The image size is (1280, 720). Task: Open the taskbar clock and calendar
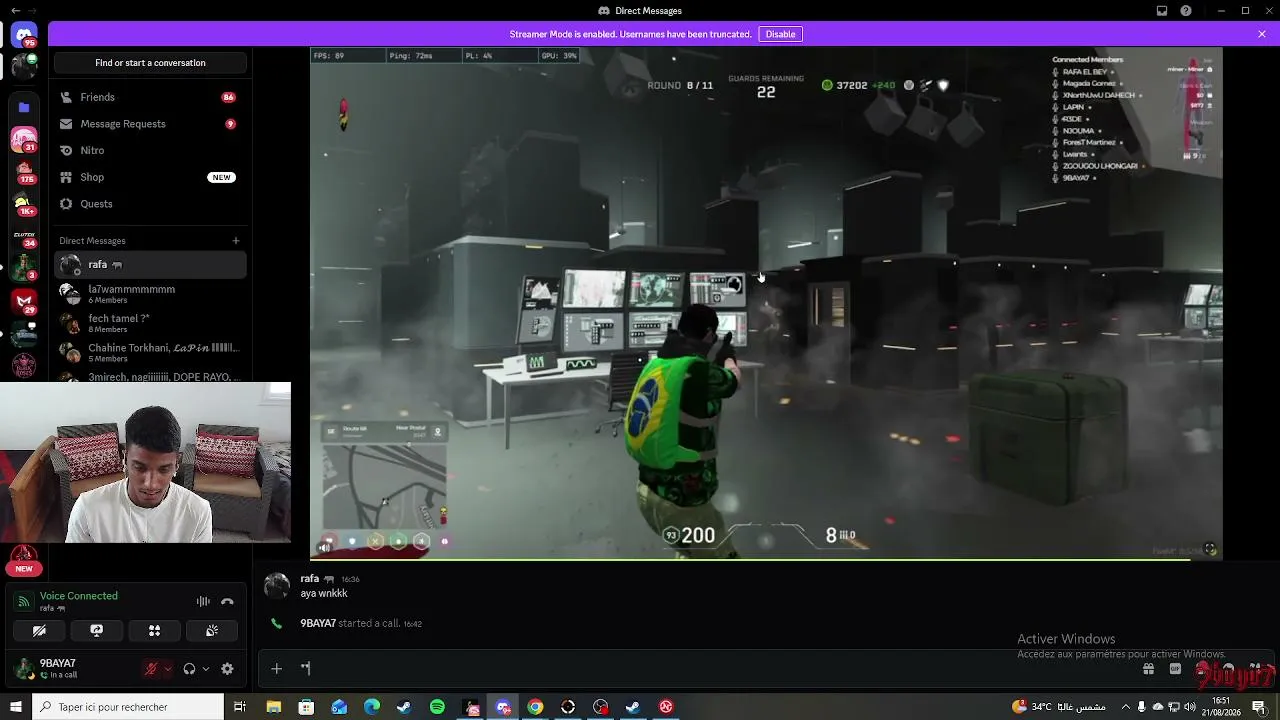(x=1221, y=707)
